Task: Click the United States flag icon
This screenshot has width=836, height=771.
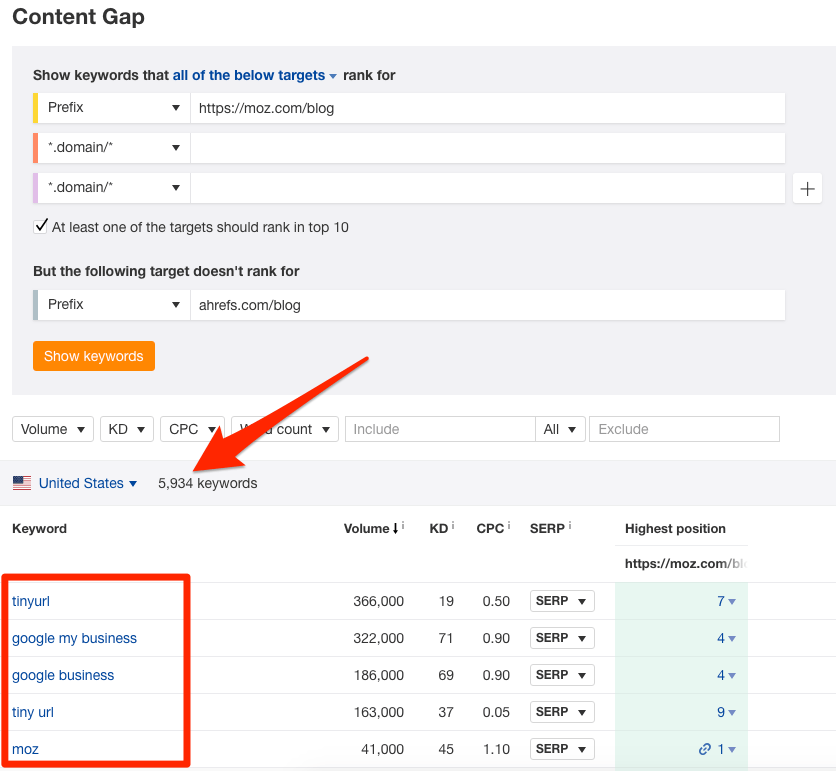Action: coord(22,483)
